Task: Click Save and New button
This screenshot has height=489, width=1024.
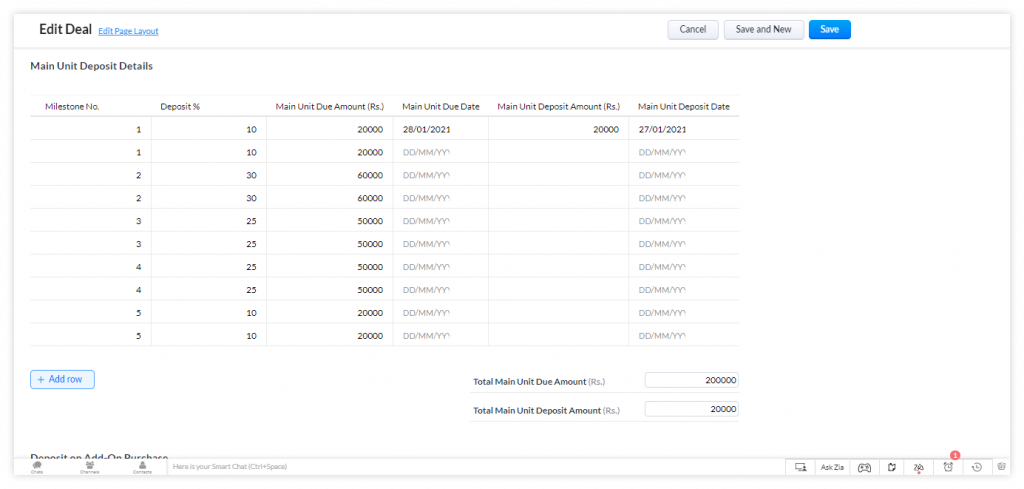Action: pyautogui.click(x=763, y=29)
